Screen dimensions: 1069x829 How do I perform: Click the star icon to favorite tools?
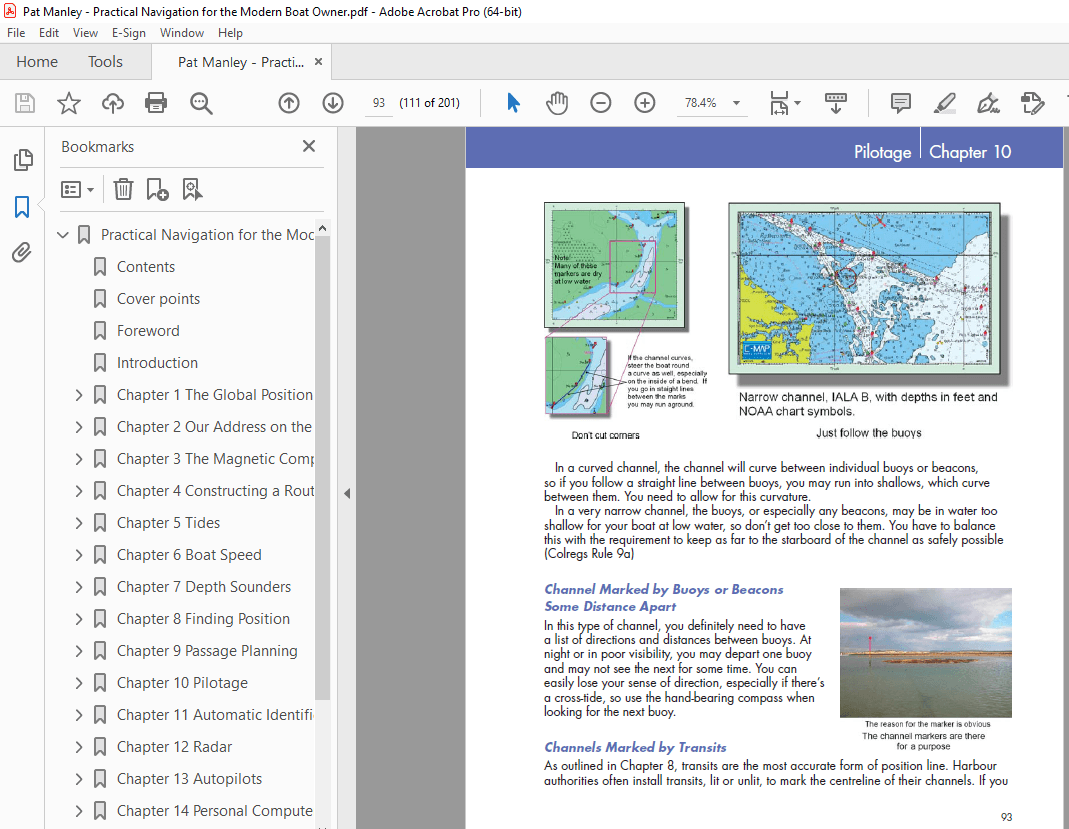click(68, 102)
